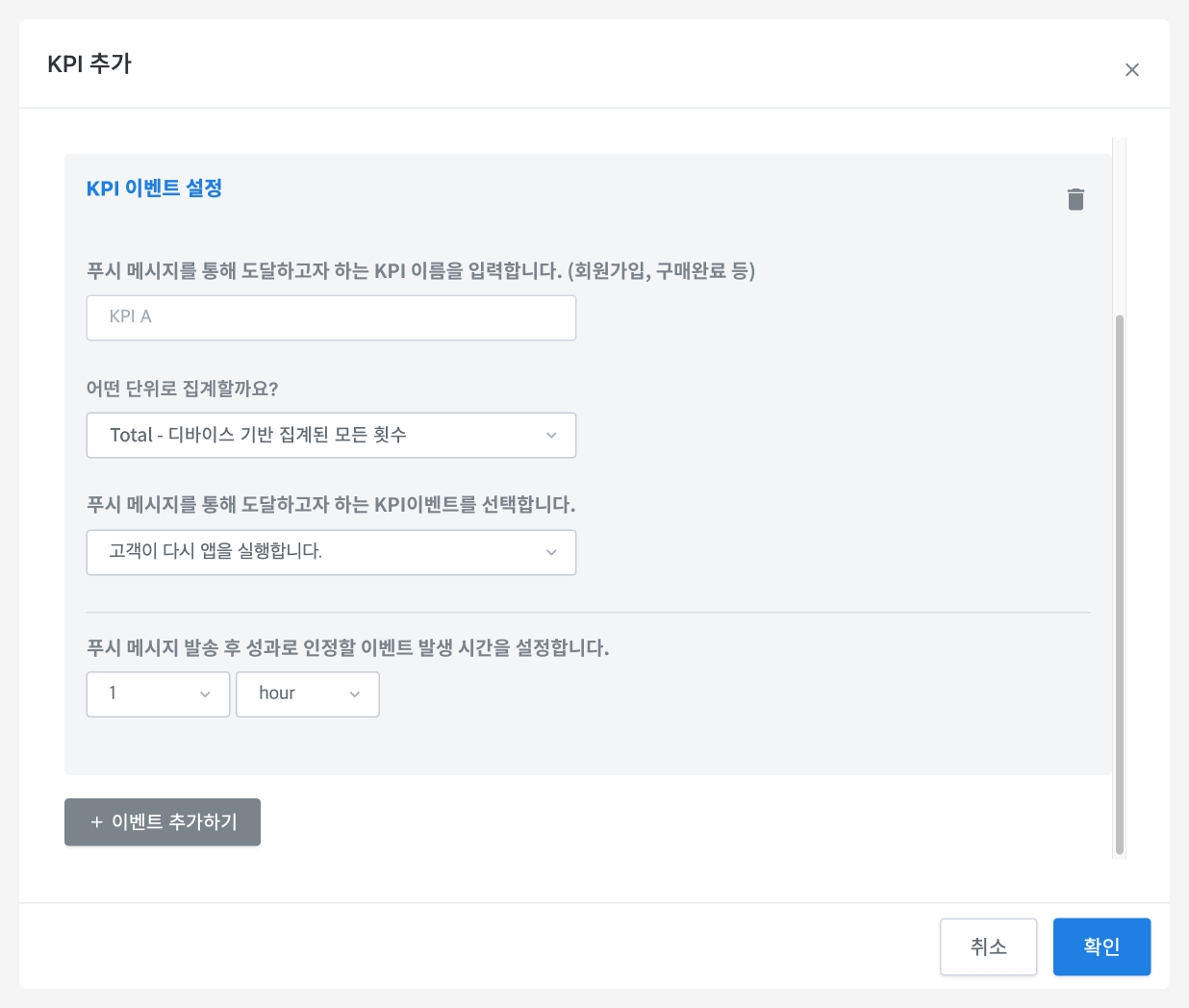
Task: Click the vertical scrollbar thumb
Action: [x=1119, y=577]
